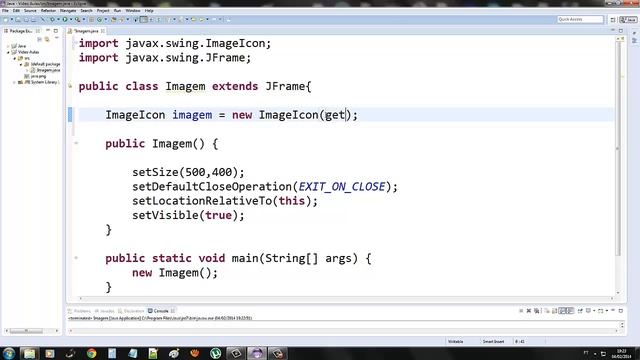Image resolution: width=640 pixels, height=360 pixels.
Task: Open the Windows Start button
Action: click(x=9, y=353)
